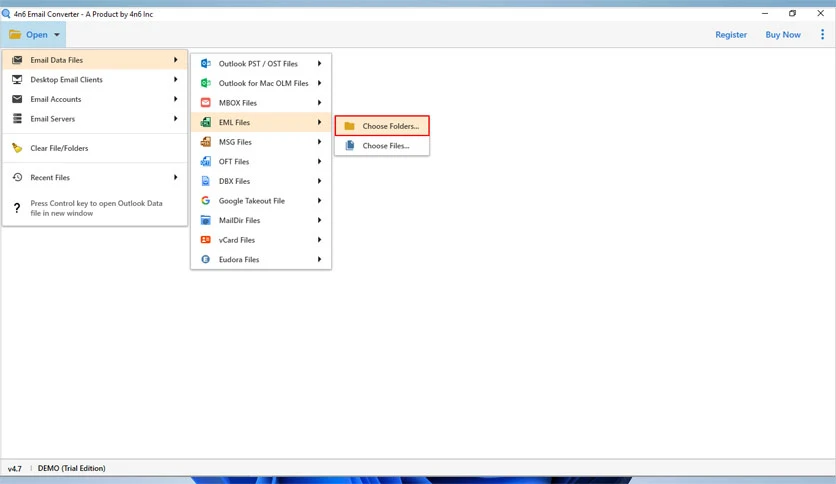Click the Recent Files clock icon
Image resolution: width=836 pixels, height=484 pixels.
point(17,178)
